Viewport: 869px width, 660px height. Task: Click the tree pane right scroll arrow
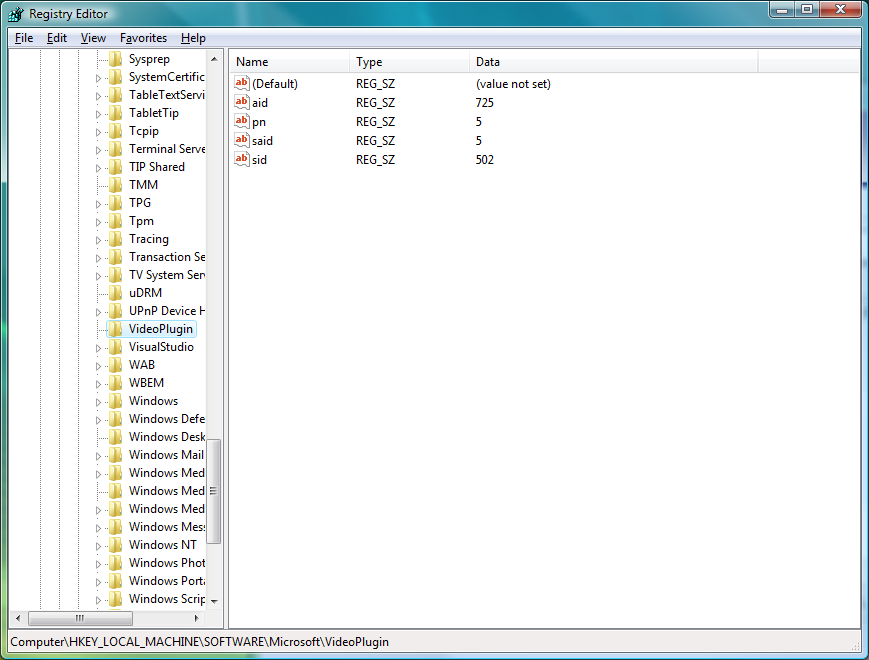(x=196, y=618)
